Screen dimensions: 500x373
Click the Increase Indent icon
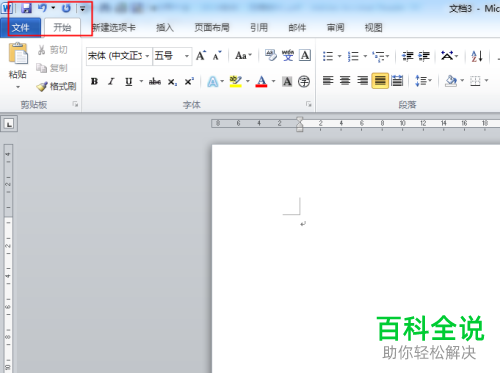coord(424,56)
